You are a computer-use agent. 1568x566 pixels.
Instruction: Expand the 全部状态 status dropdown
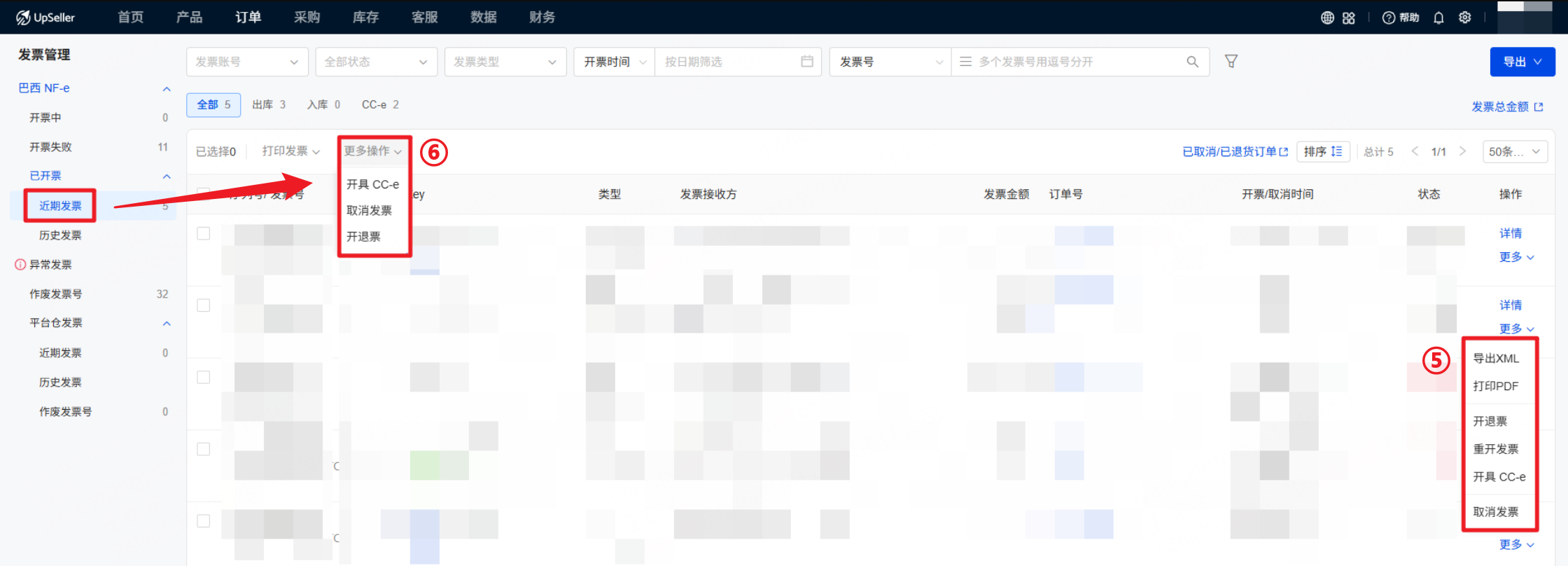click(x=376, y=62)
